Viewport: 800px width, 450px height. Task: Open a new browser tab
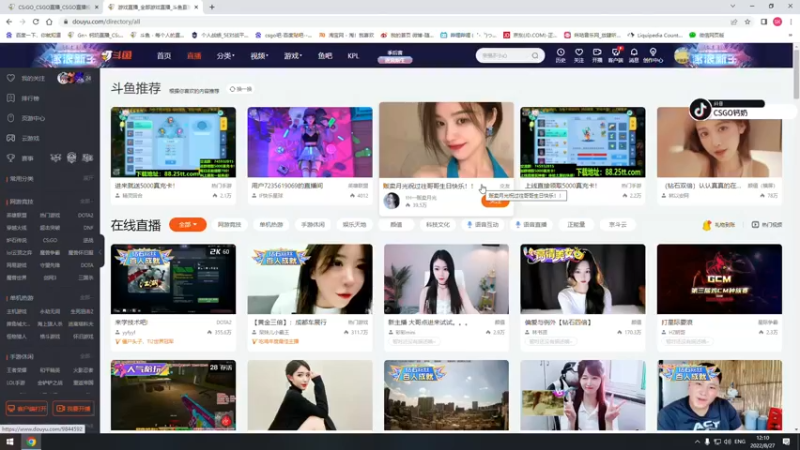pos(212,7)
